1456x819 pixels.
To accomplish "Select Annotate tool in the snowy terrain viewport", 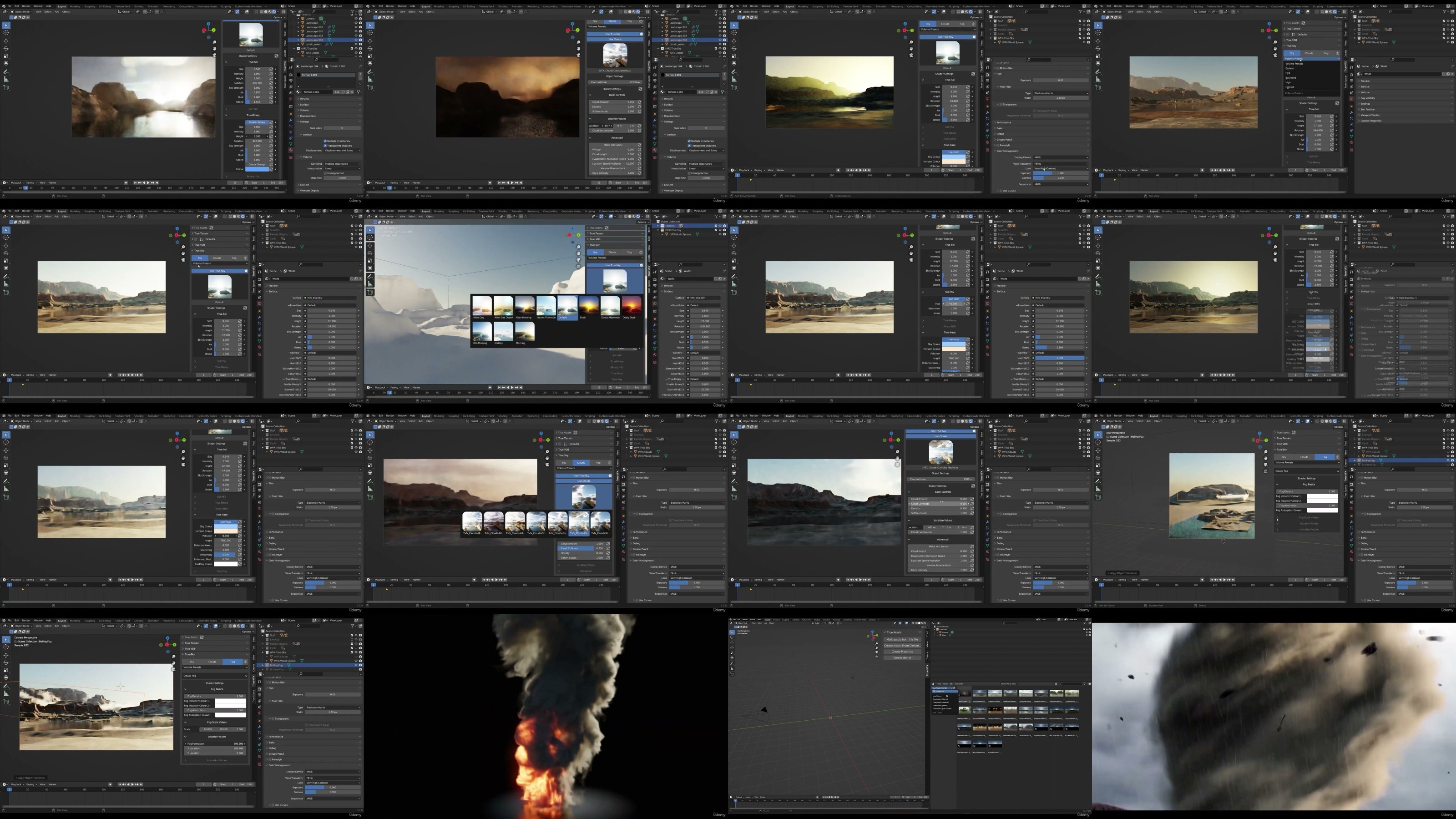I will pos(370,278).
